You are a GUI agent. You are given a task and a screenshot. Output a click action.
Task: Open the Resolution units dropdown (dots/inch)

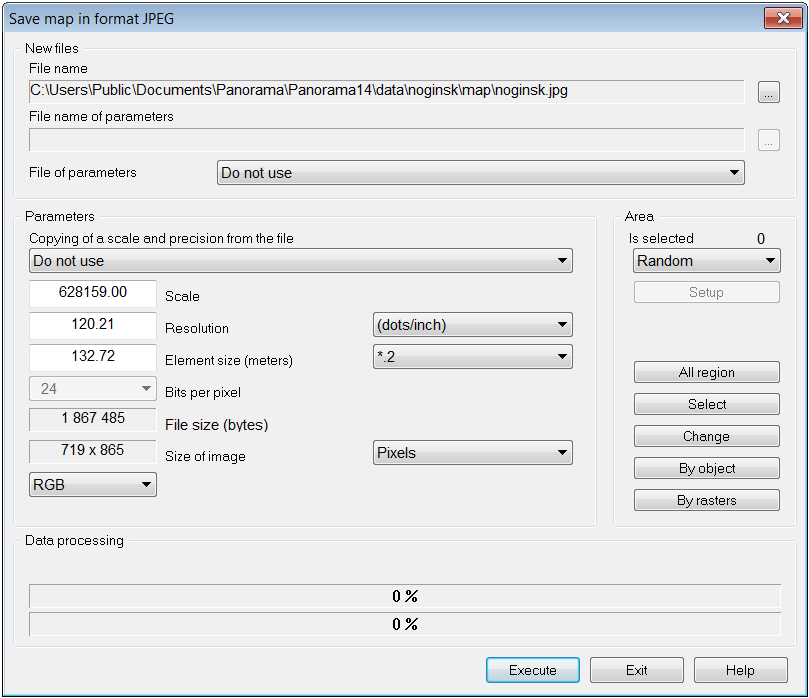(472, 325)
